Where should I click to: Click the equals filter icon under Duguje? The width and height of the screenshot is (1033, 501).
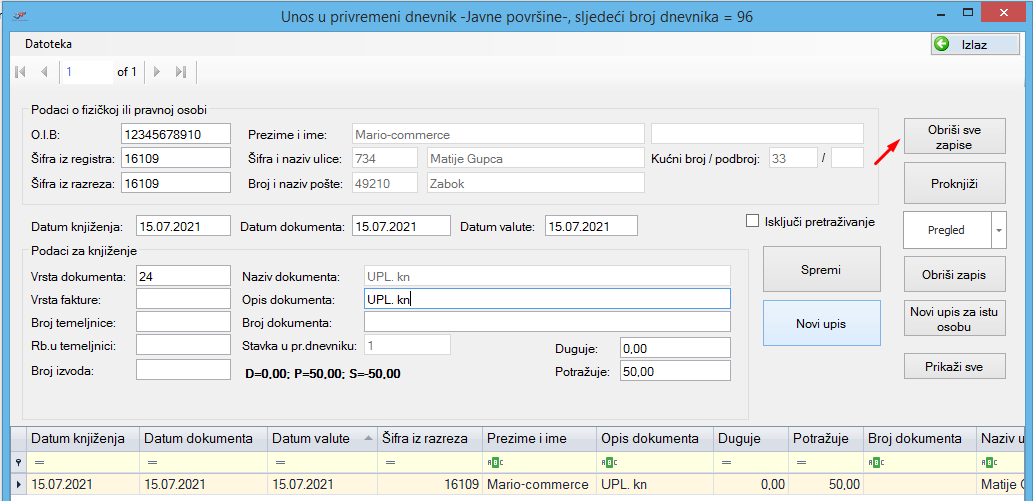coord(723,462)
